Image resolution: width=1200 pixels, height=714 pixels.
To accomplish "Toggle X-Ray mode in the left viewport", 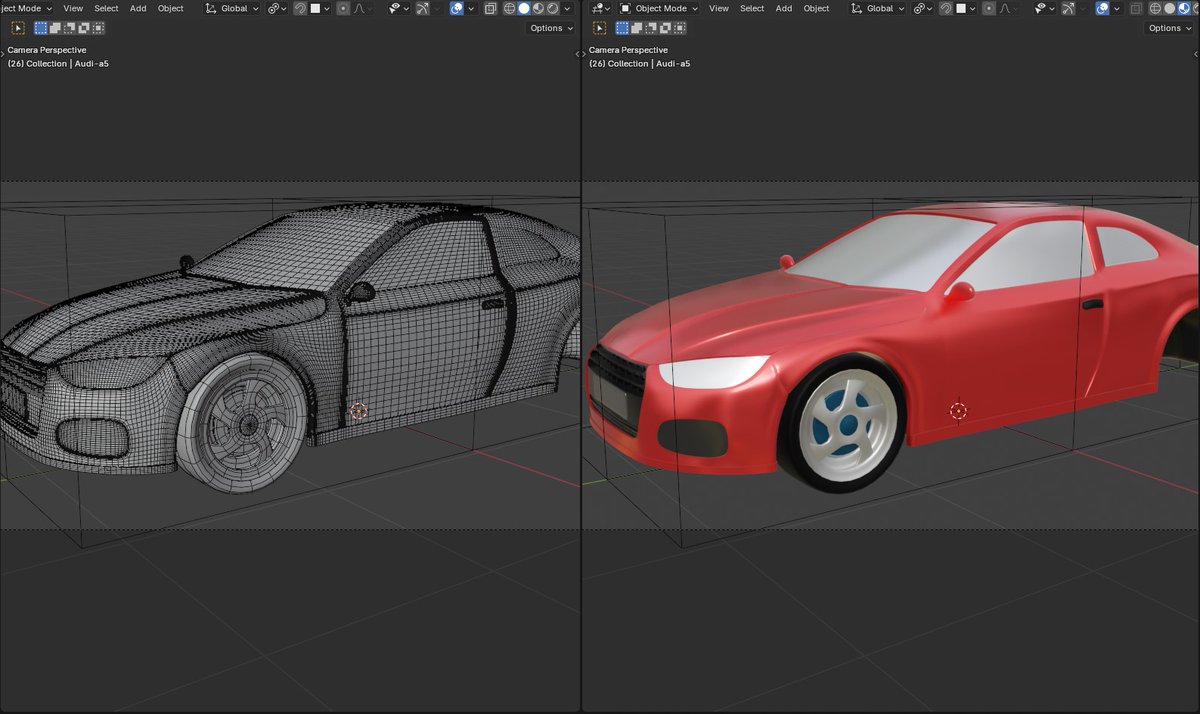I will [x=490, y=8].
